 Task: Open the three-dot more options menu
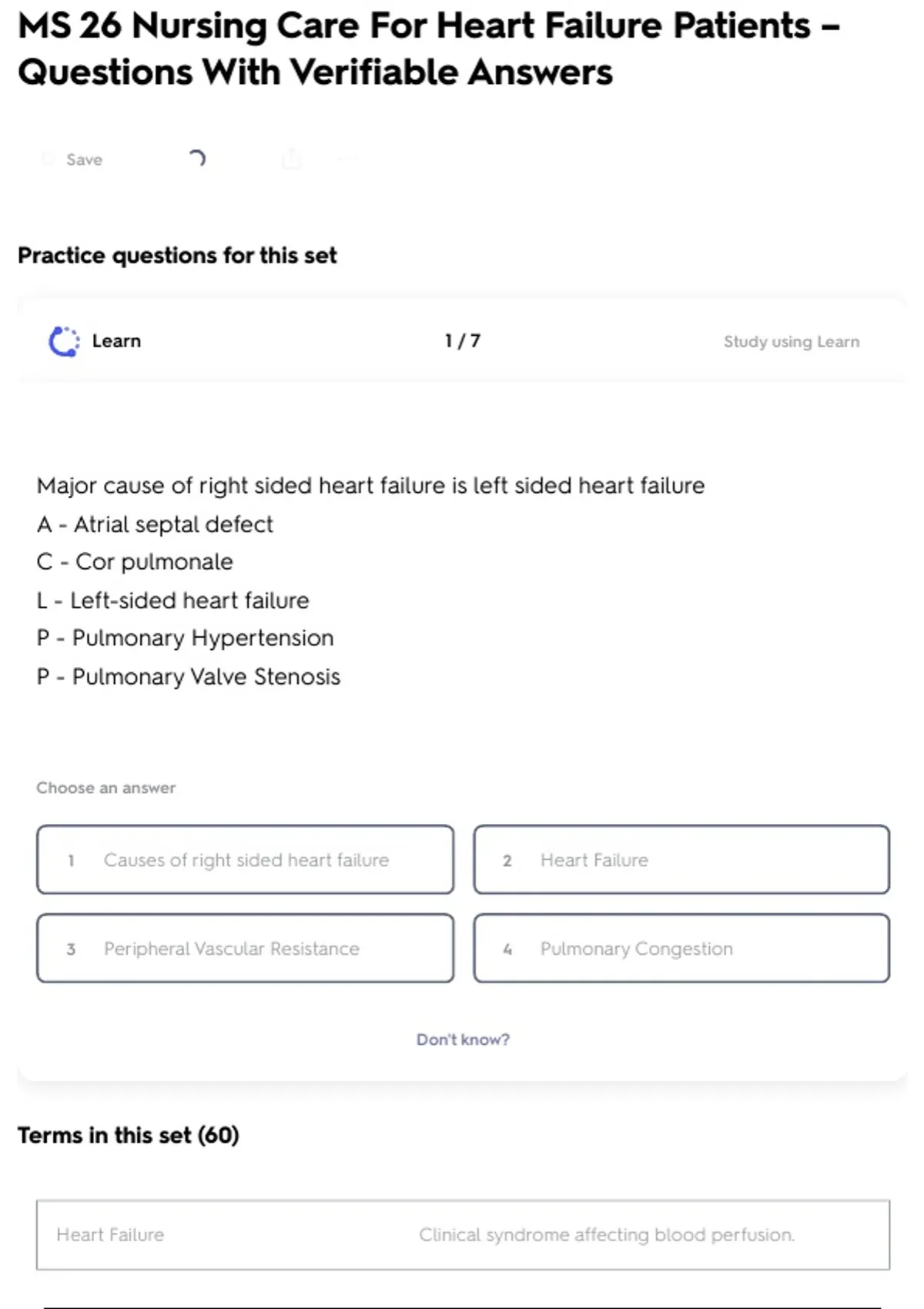point(346,159)
